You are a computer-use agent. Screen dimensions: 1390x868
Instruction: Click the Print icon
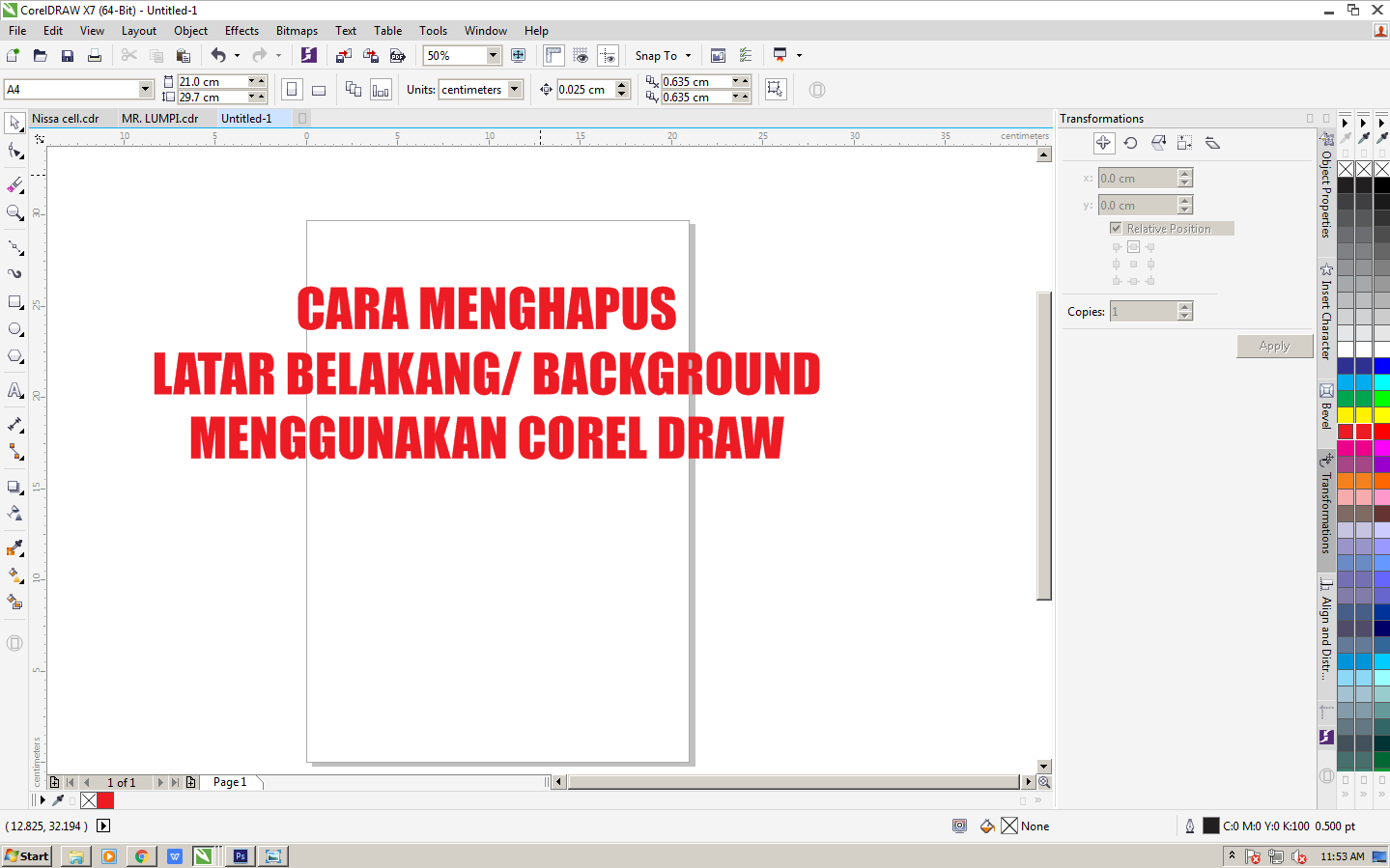pyautogui.click(x=94, y=56)
